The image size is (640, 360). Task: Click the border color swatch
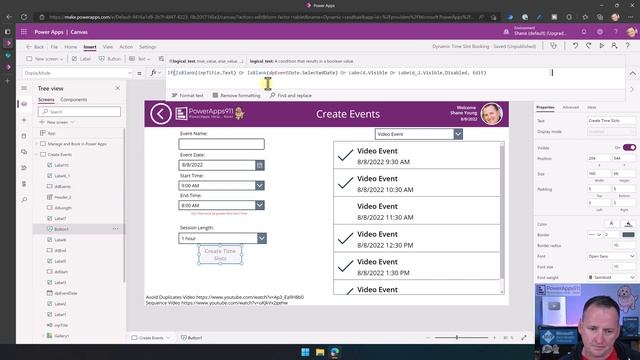pos(628,235)
